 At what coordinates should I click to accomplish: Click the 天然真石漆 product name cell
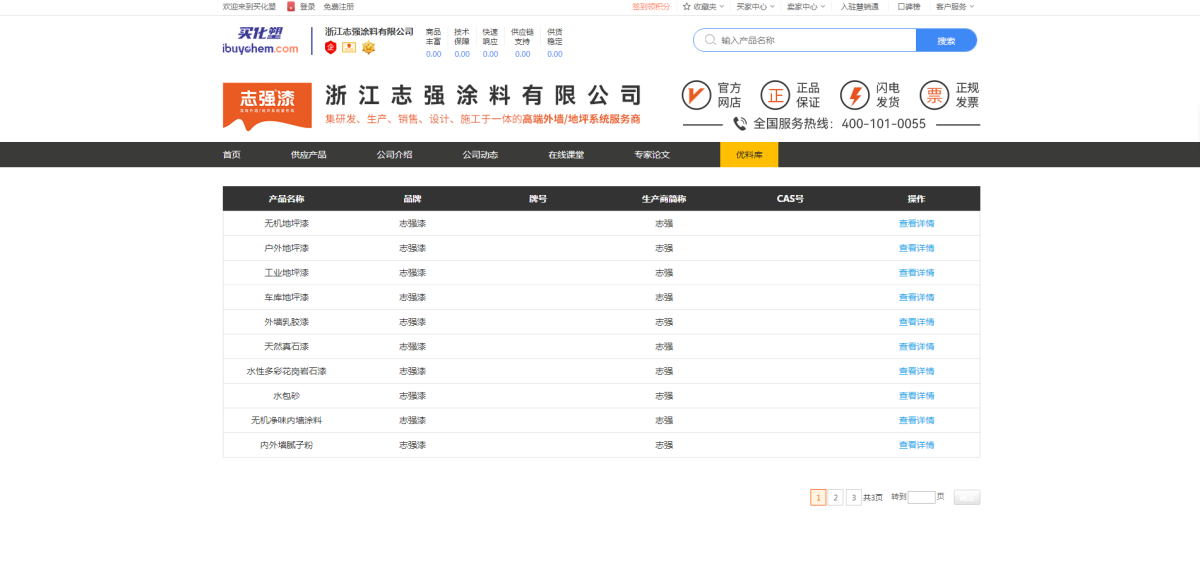pos(286,346)
